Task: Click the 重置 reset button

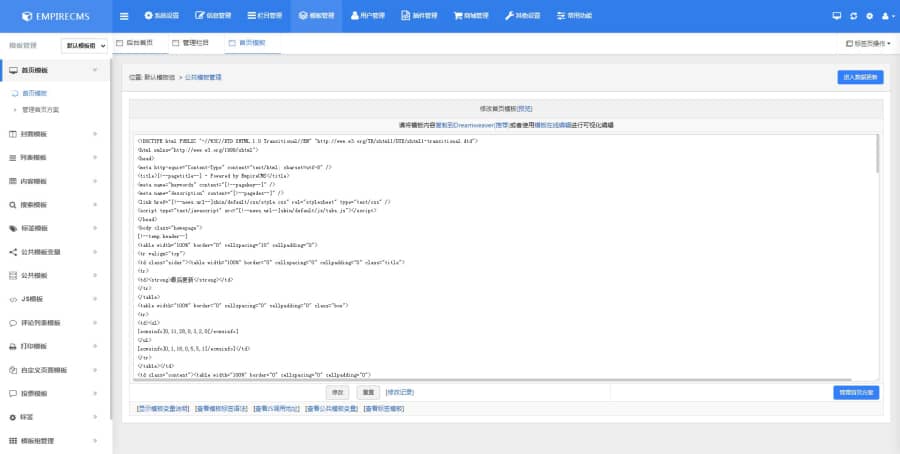Action: [x=368, y=393]
